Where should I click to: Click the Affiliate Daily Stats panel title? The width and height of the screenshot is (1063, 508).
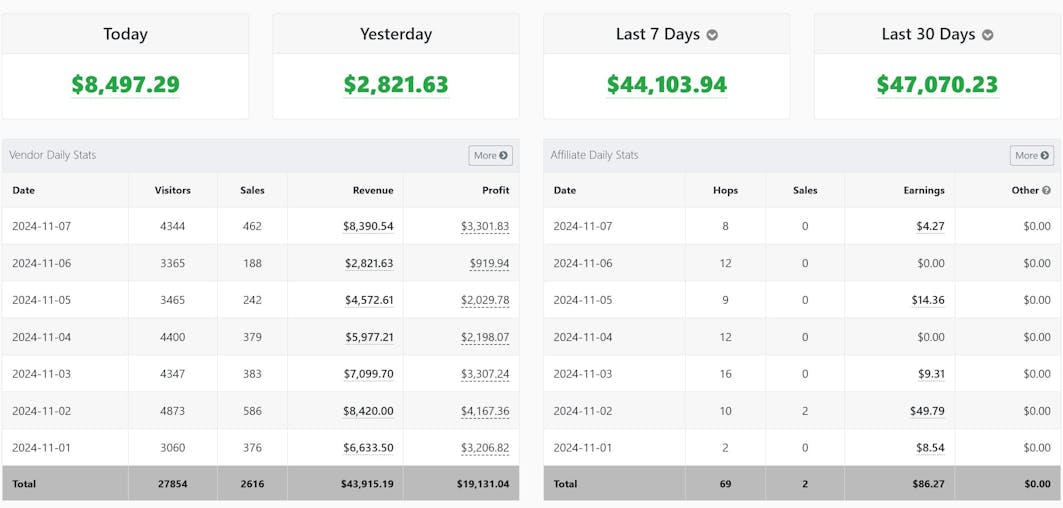pyautogui.click(x=594, y=155)
